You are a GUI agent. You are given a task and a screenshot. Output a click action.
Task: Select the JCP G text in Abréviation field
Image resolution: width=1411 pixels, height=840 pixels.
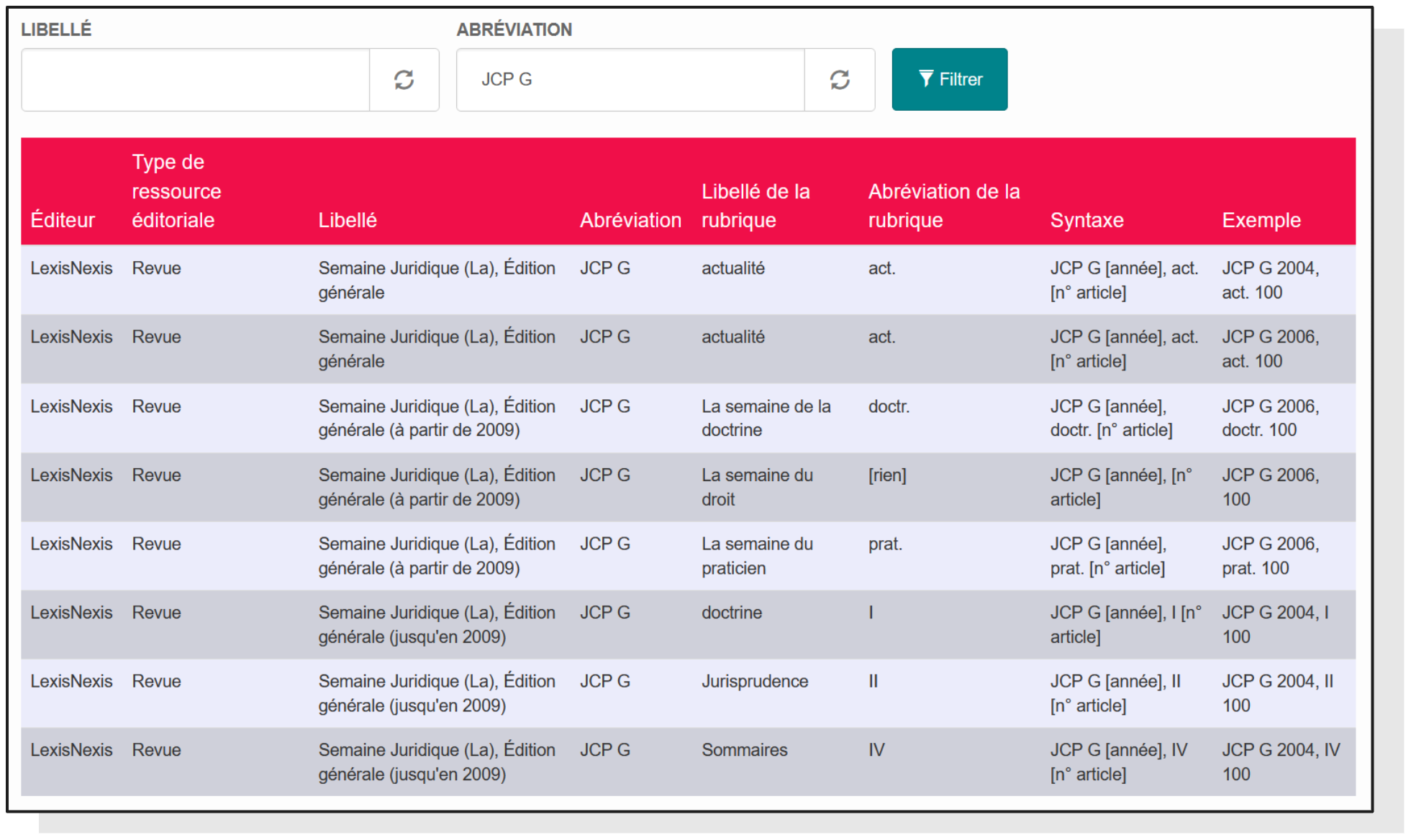507,79
